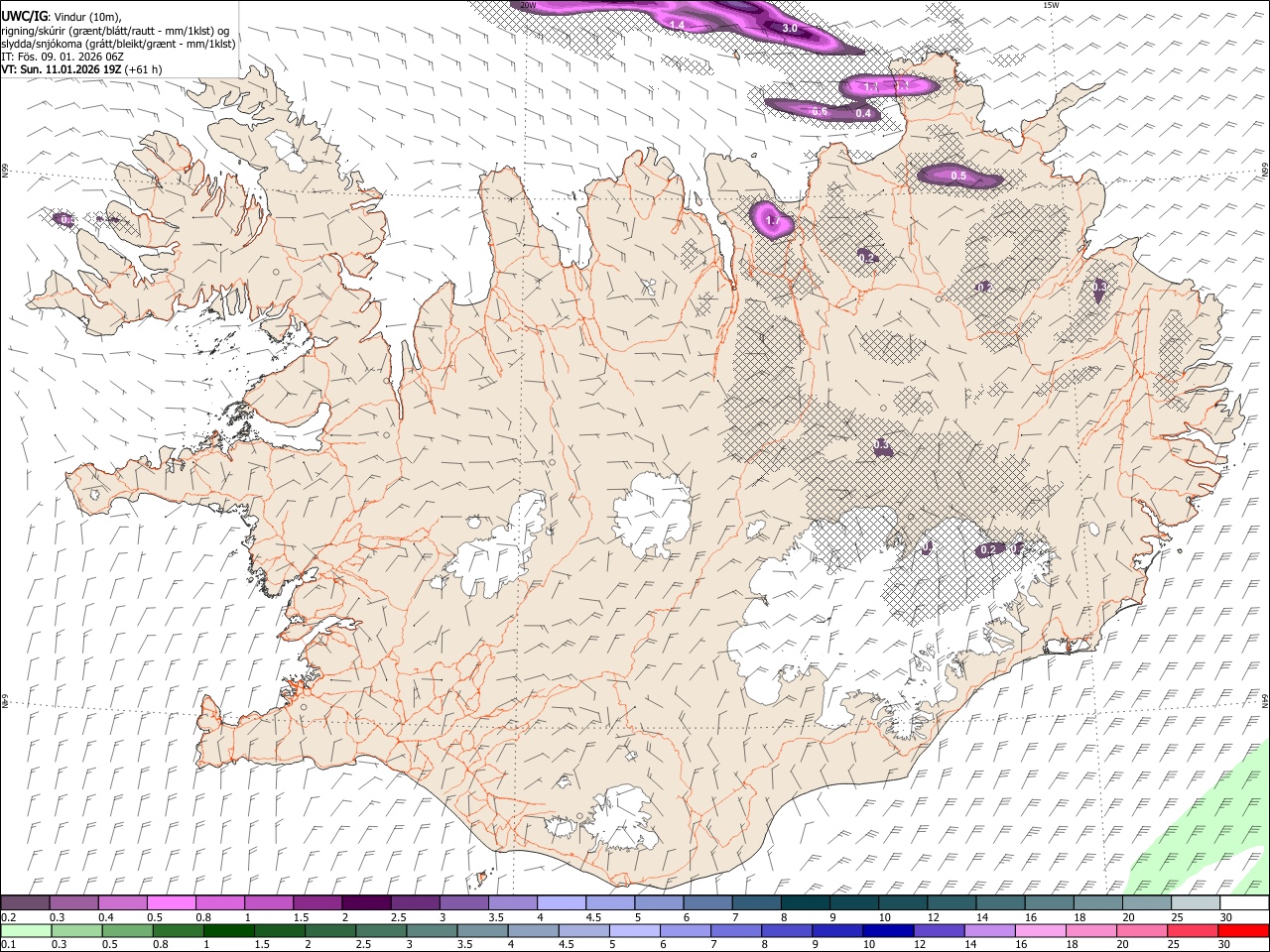Pick the 0.5 bright pink swatch in the snow scale
Screen dimensions: 1270x952
(x=171, y=902)
